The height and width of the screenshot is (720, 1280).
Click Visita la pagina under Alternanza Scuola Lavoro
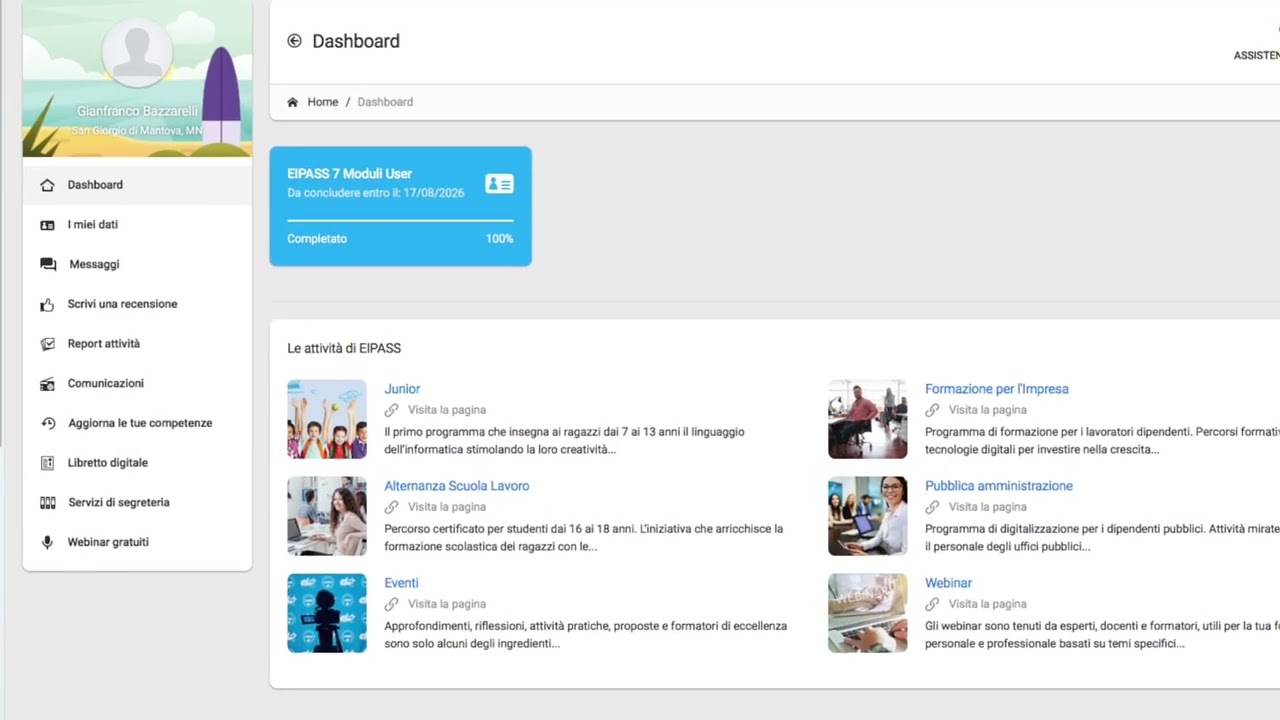coord(447,507)
